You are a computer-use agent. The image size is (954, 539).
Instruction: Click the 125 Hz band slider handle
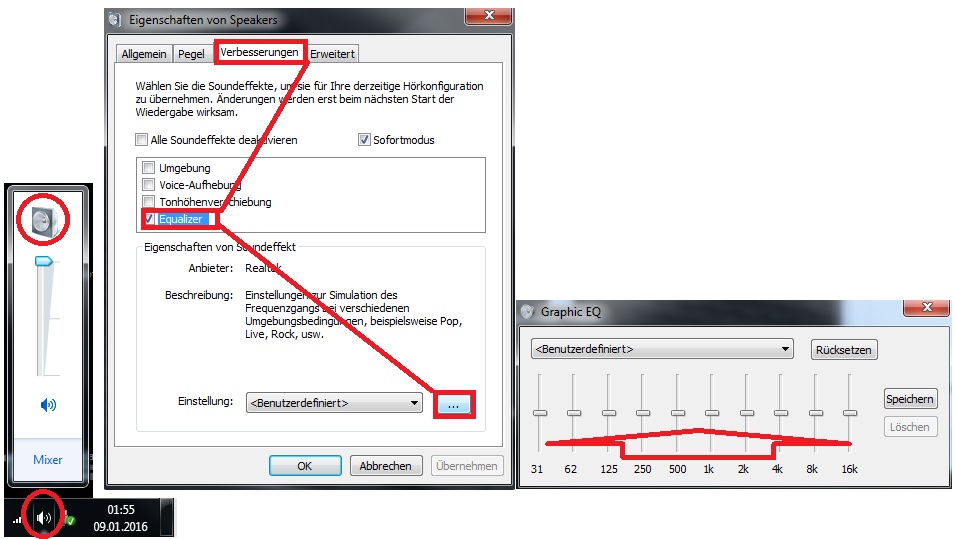608,413
